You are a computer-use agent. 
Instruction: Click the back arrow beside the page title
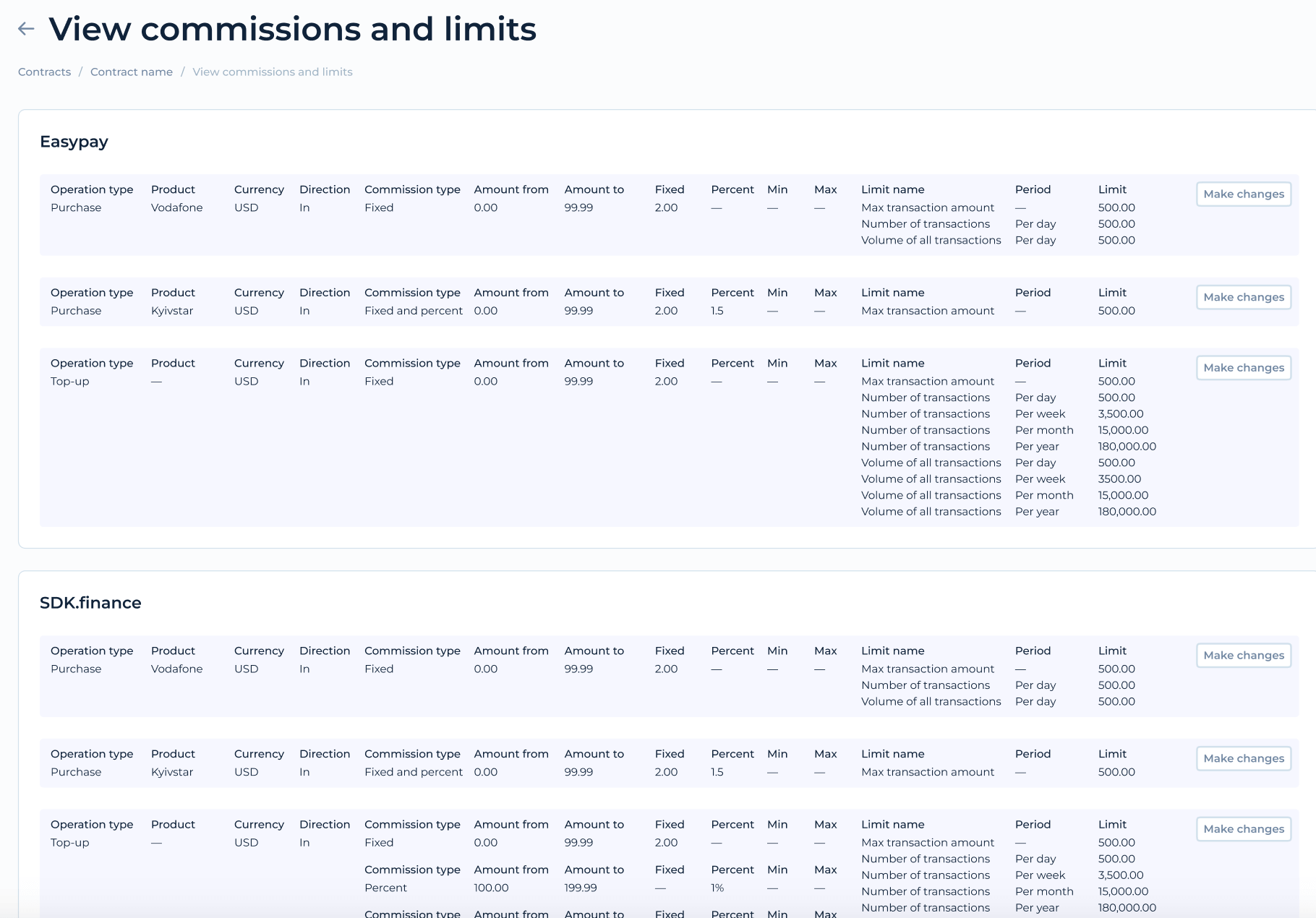coord(27,28)
